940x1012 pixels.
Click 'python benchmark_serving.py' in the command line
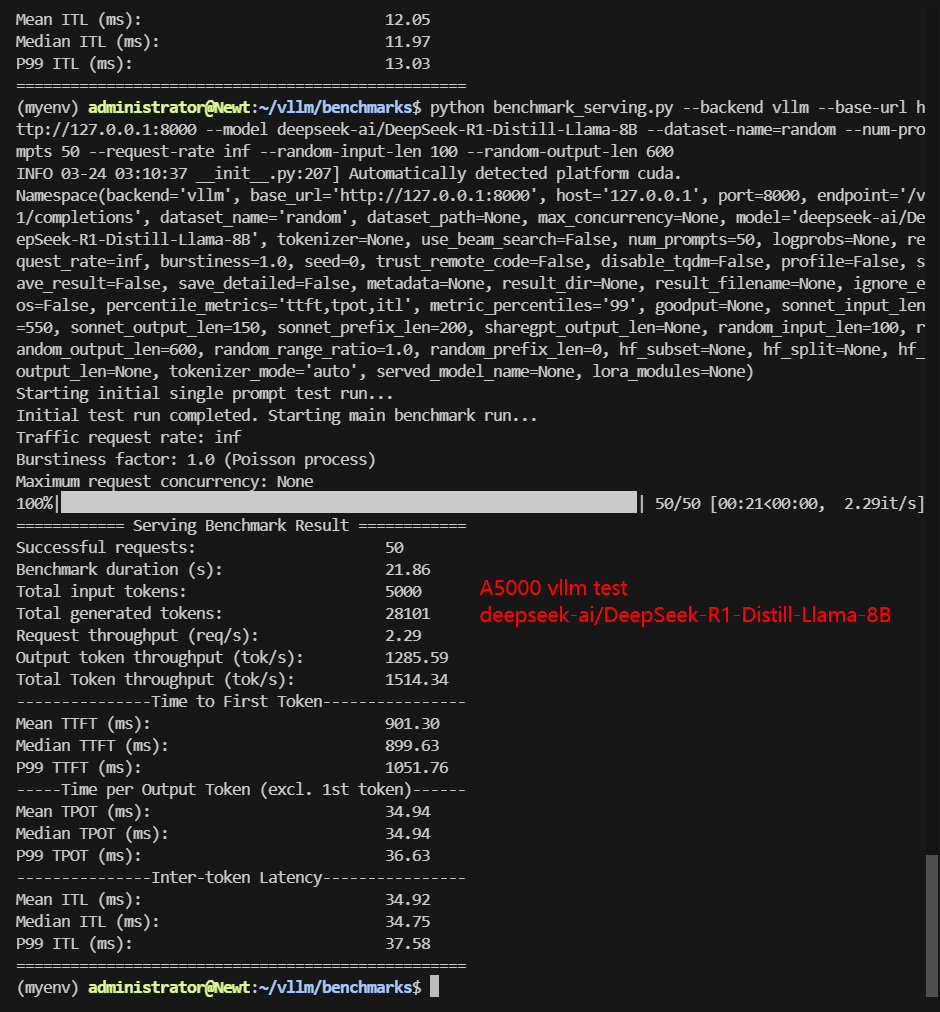[x=552, y=107]
